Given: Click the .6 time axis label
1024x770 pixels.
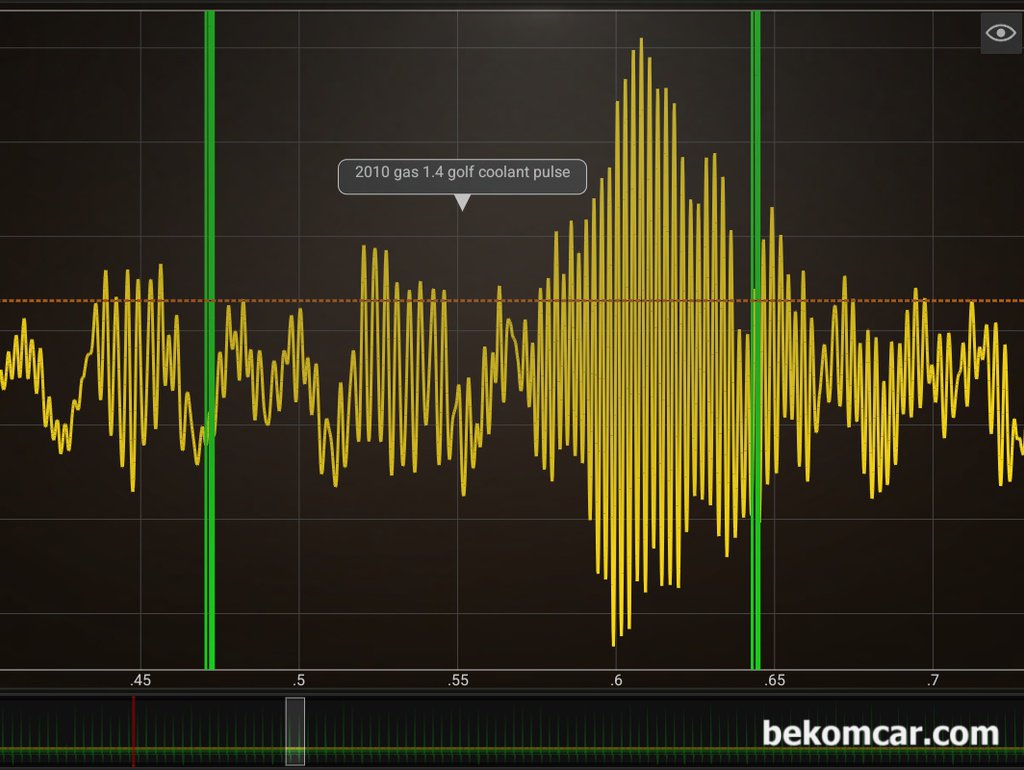Looking at the screenshot, I should [x=616, y=681].
